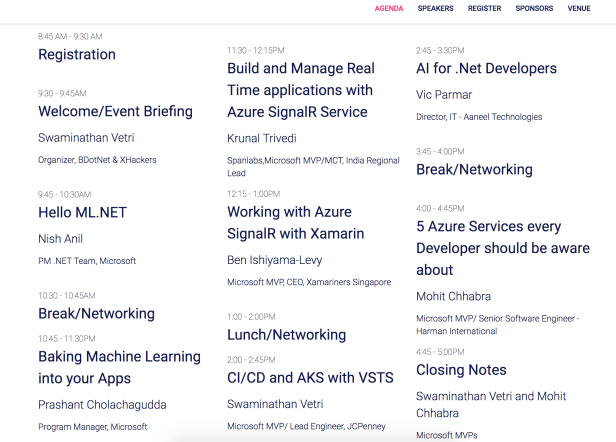Image resolution: width=616 pixels, height=442 pixels.
Task: Click the 4:45 - 5:00PM time label
Action: tap(440, 352)
